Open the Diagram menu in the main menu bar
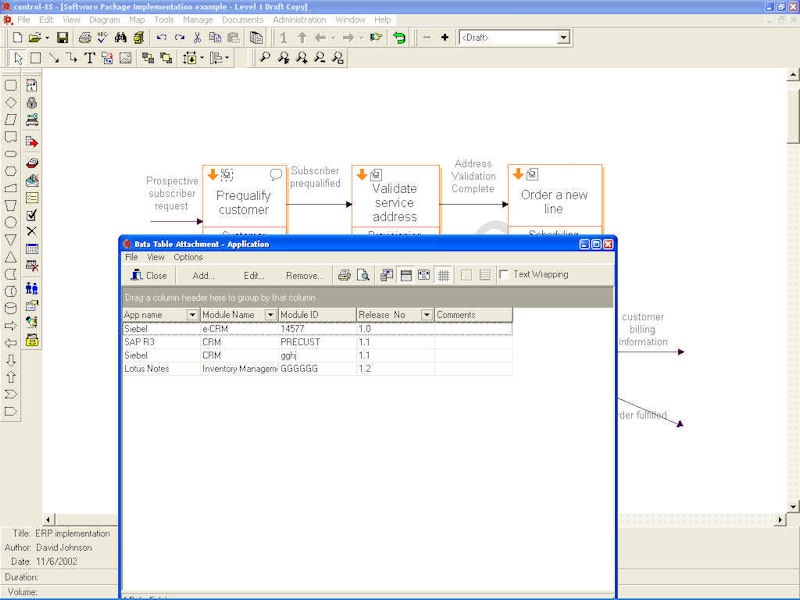 tap(104, 20)
